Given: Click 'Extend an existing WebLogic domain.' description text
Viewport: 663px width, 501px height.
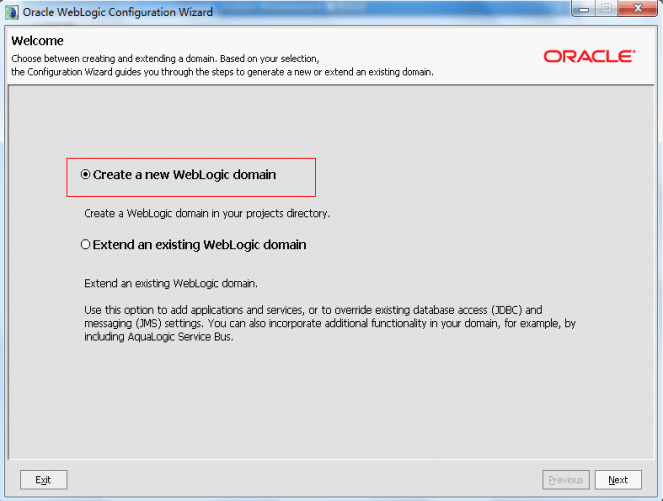Looking at the screenshot, I should click(171, 283).
